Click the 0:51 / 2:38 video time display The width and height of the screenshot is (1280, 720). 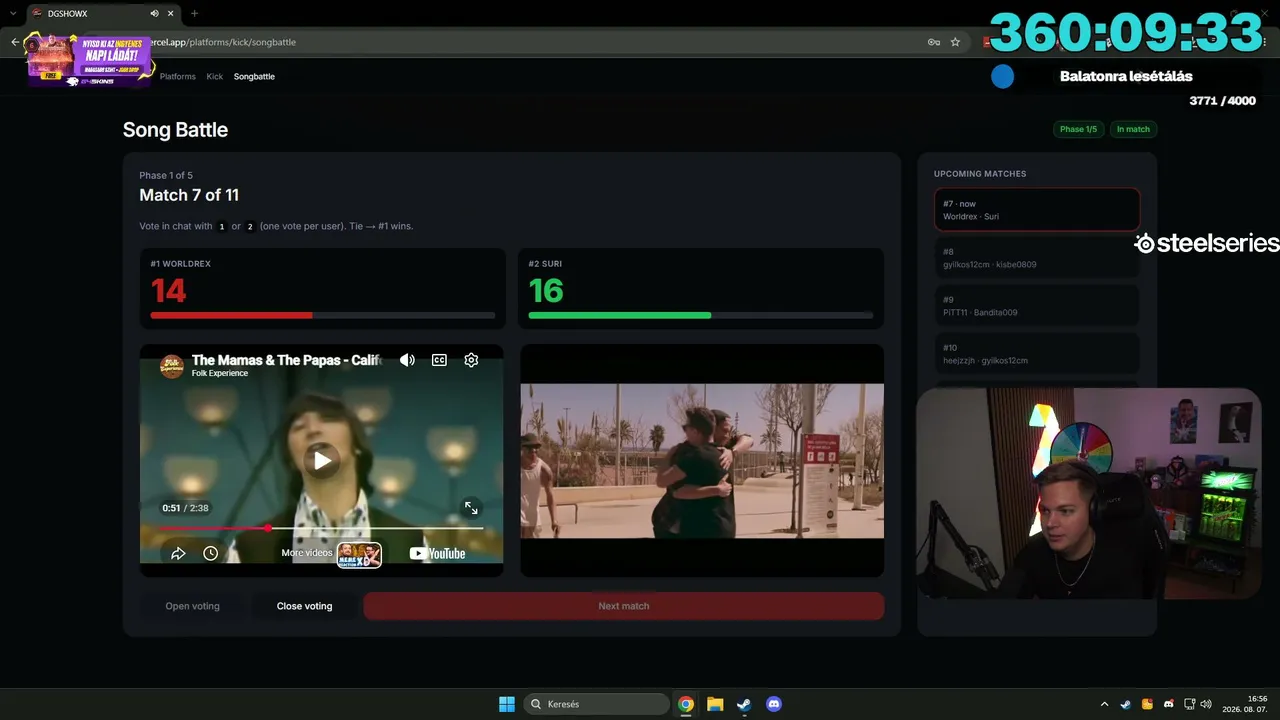(x=185, y=508)
